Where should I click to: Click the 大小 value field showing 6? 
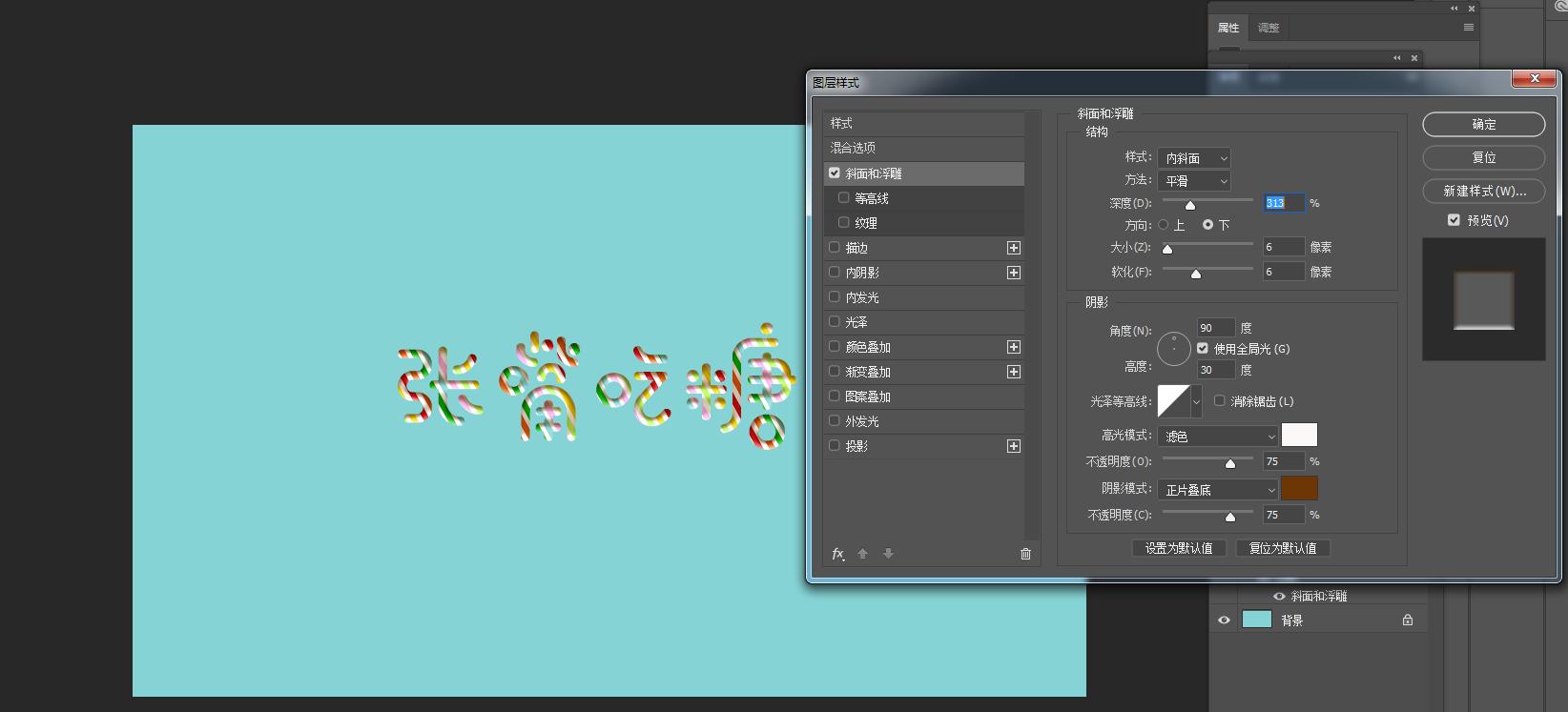coord(1284,247)
